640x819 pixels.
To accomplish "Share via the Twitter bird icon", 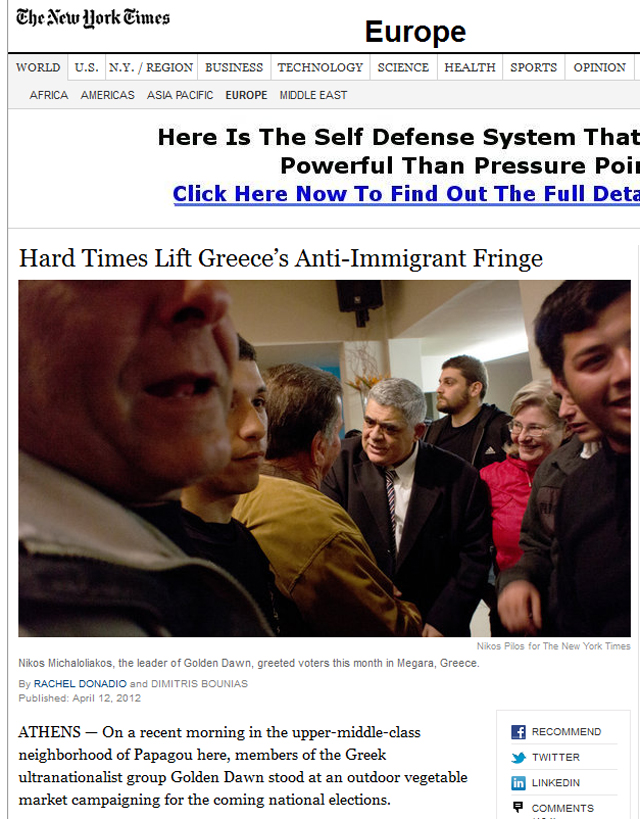I will point(518,757).
